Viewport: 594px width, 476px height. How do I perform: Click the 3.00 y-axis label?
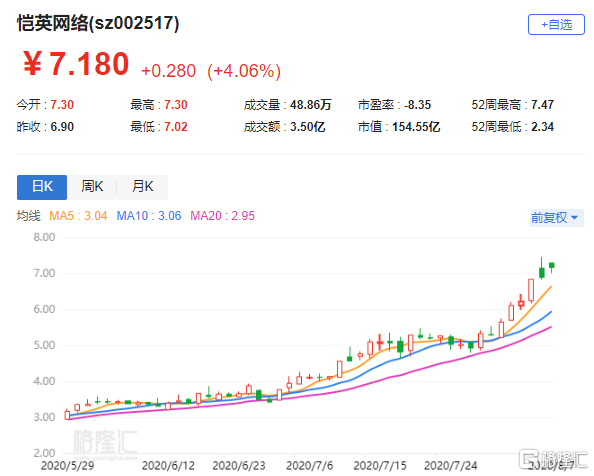coord(44,417)
